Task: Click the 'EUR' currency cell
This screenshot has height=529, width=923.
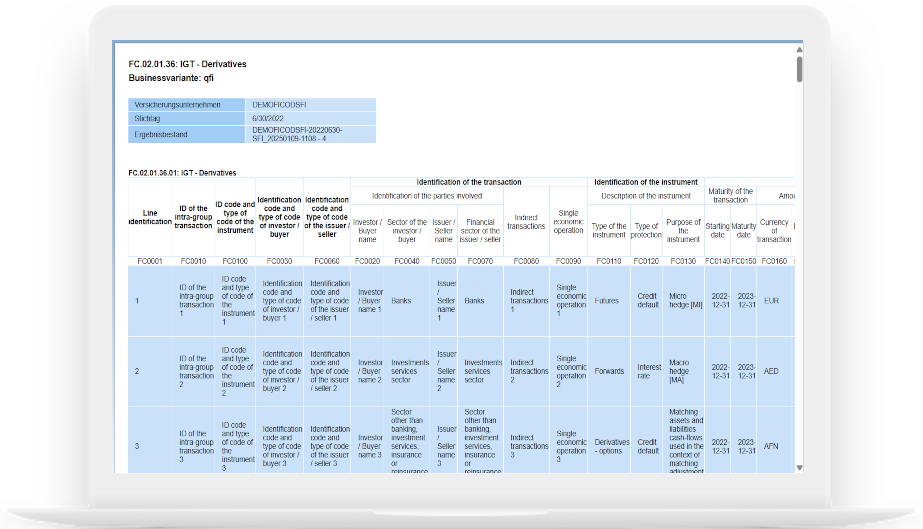Action: pos(771,300)
